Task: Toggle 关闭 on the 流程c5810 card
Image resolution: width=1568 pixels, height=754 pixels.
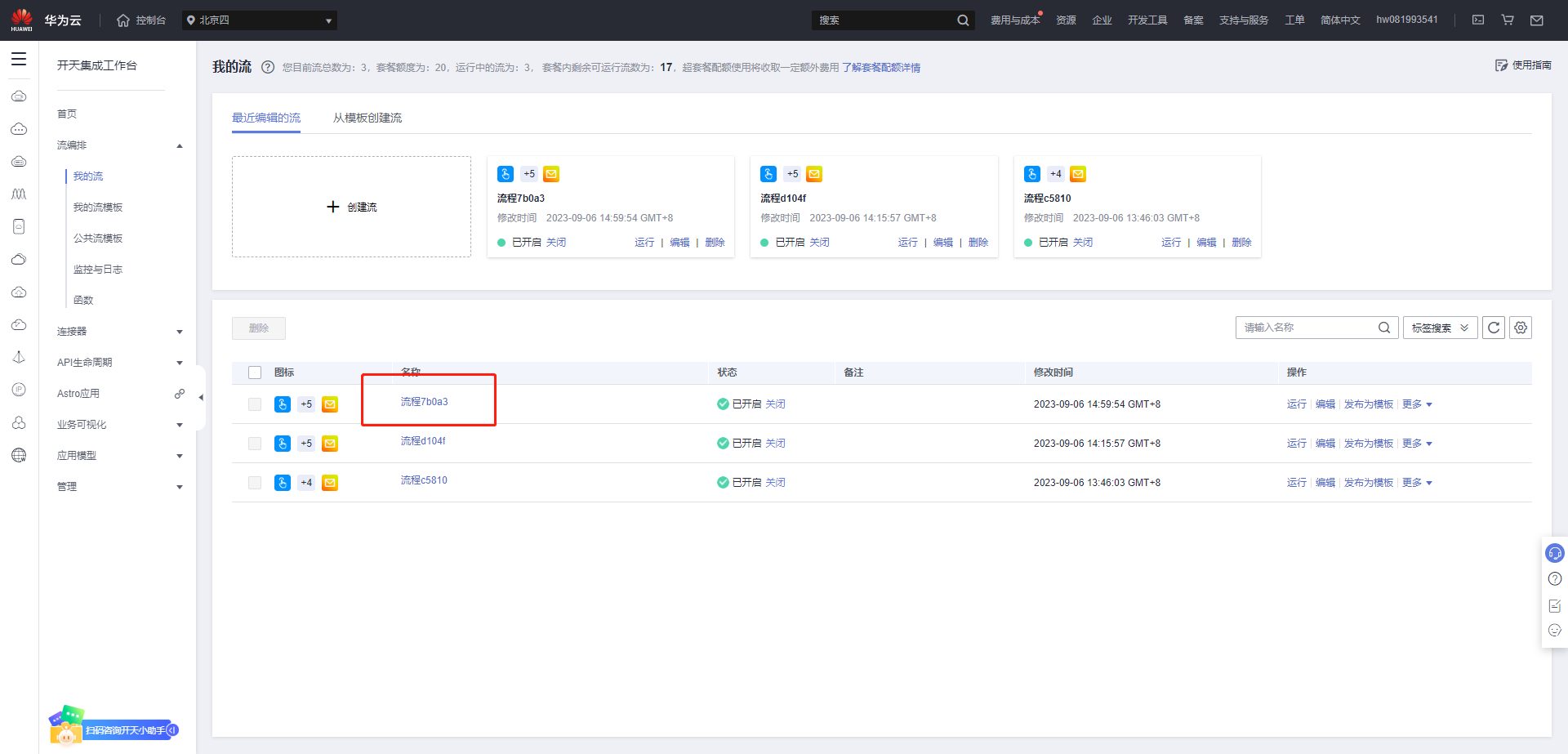Action: 1083,243
